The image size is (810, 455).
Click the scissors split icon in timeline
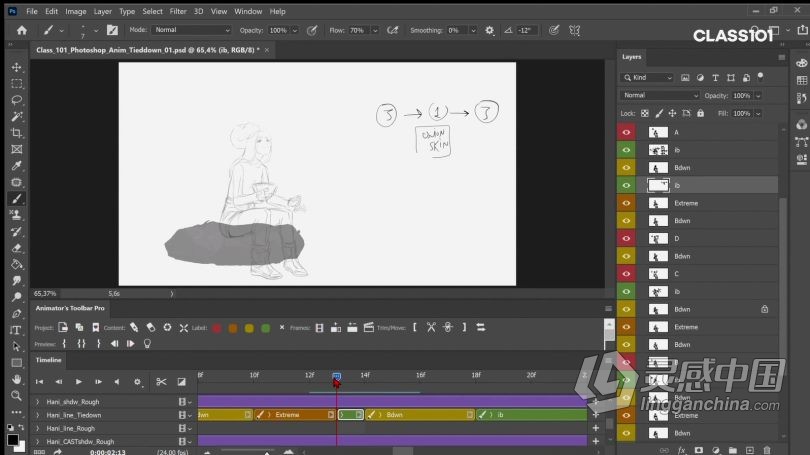(x=161, y=382)
